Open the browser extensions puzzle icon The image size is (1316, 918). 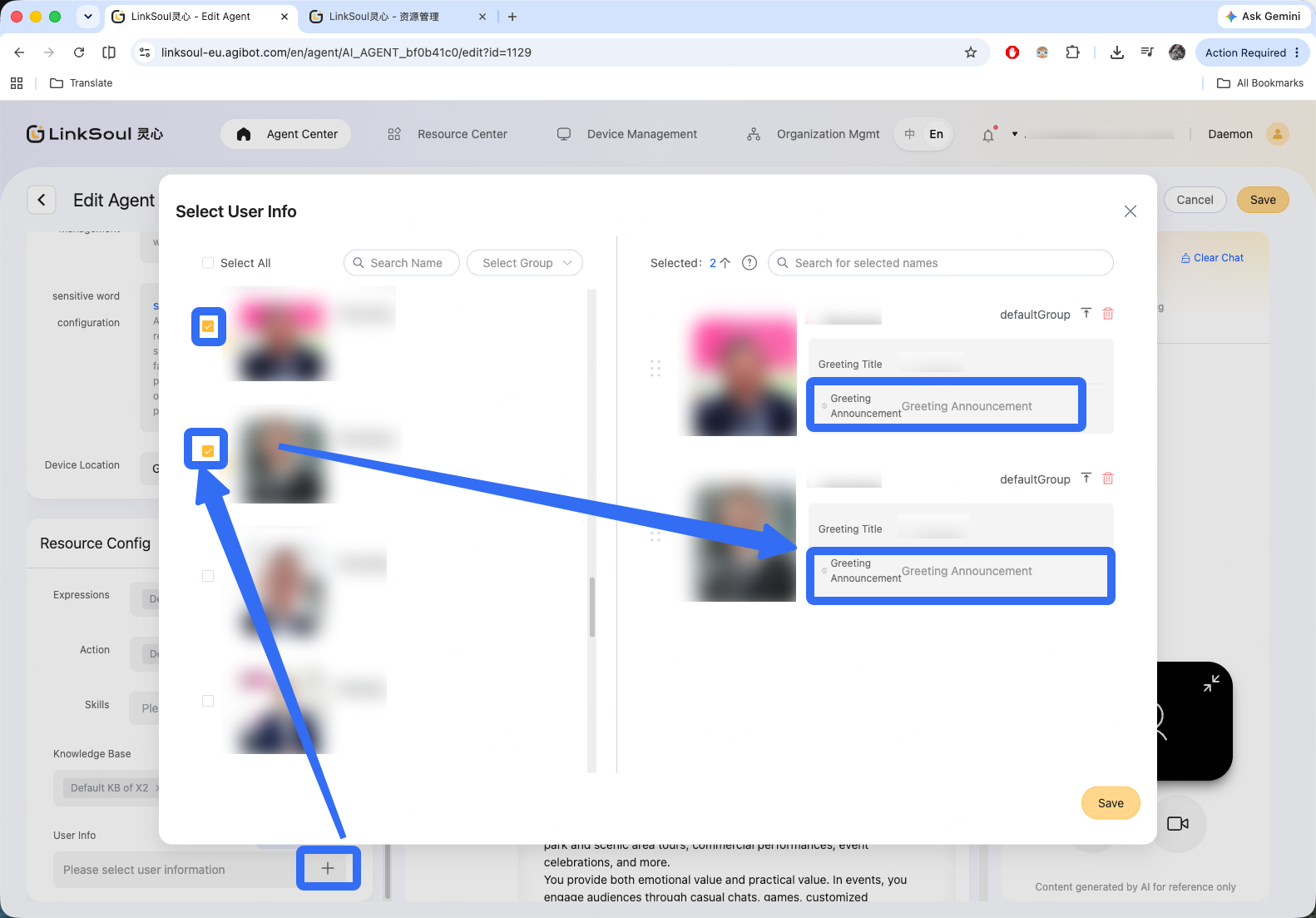(x=1073, y=52)
